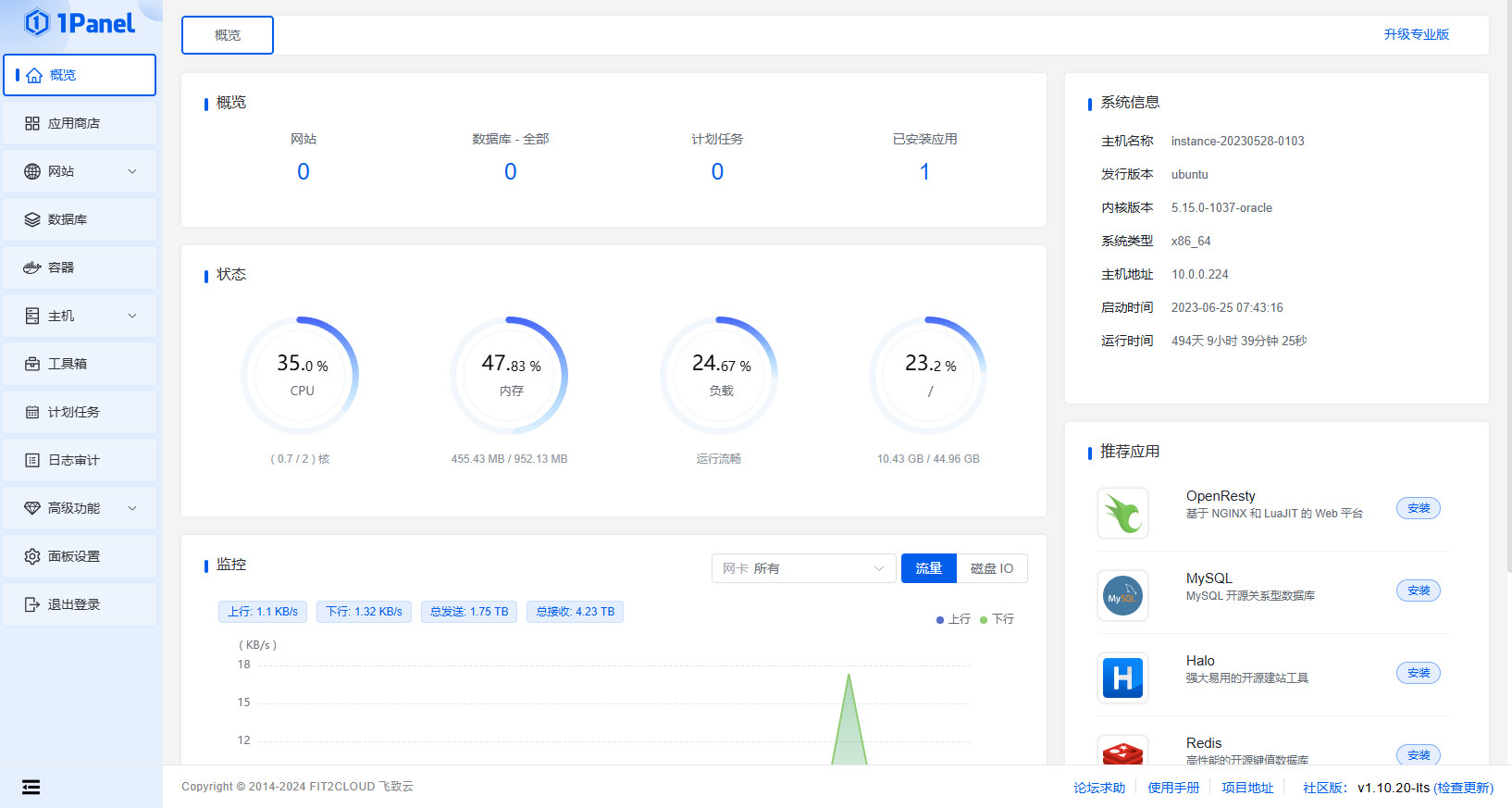Click the Redis app icon
Image resolution: width=1512 pixels, height=808 pixels.
point(1122,750)
